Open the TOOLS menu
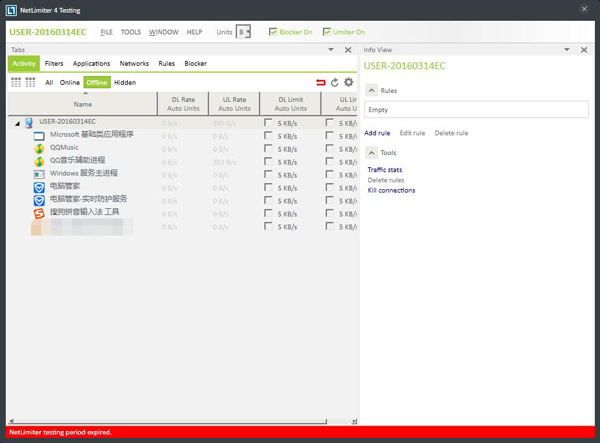This screenshot has width=600, height=443. coord(131,32)
